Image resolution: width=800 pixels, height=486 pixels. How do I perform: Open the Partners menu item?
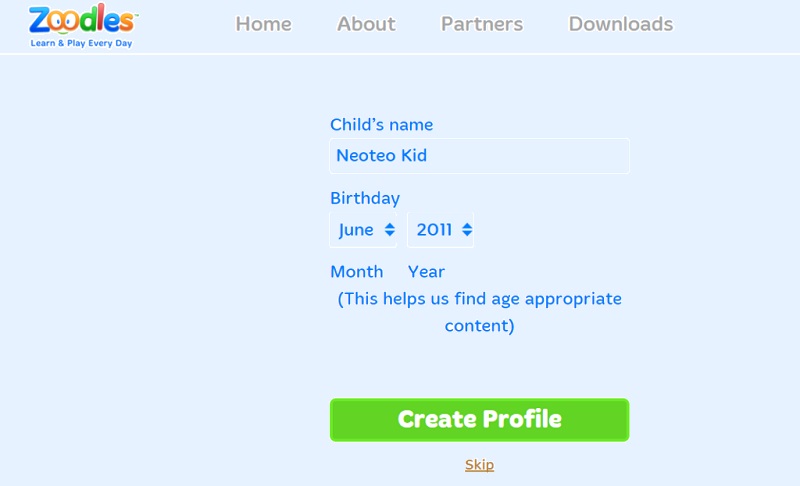click(x=482, y=24)
